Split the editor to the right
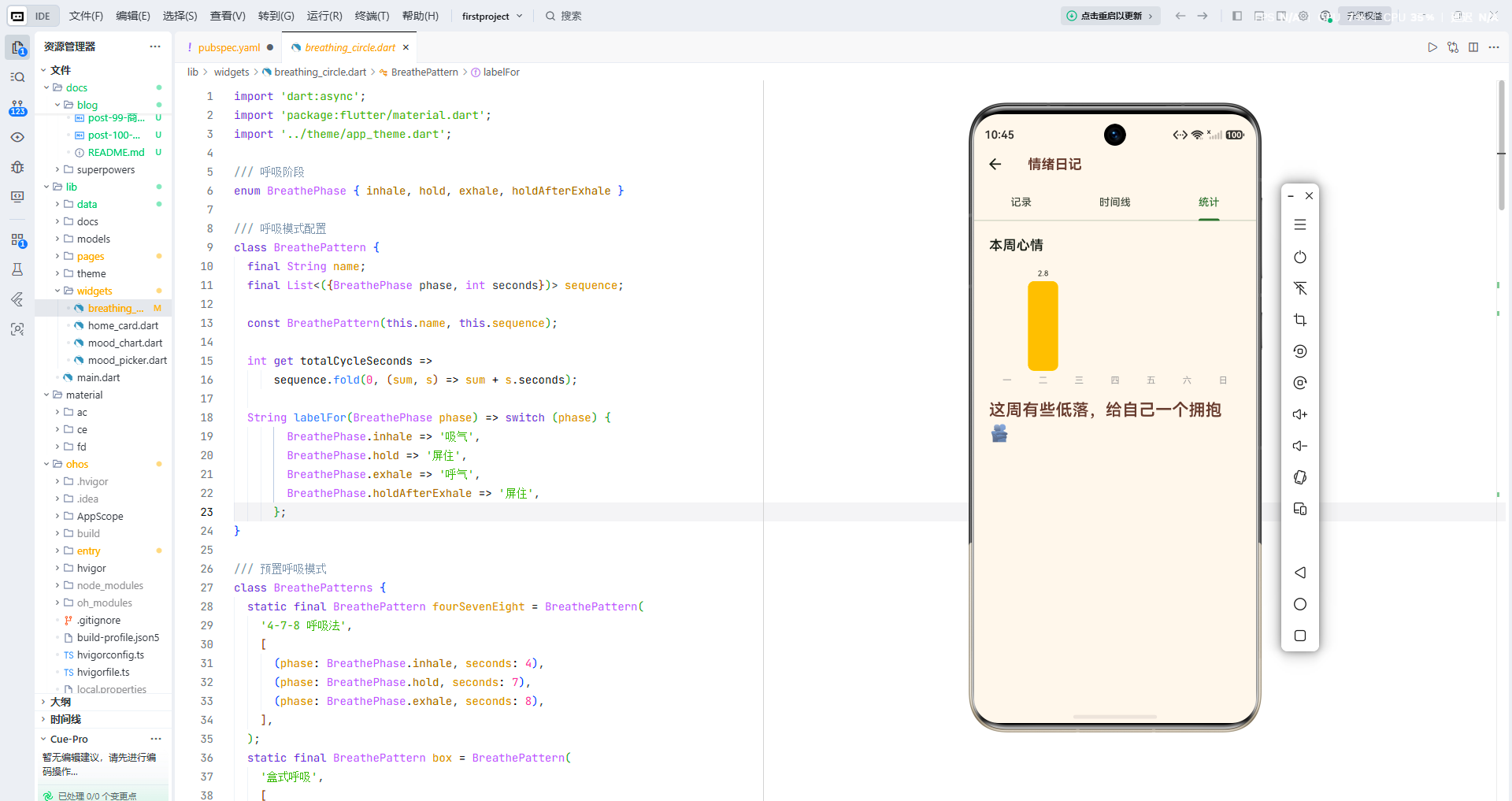 click(1473, 47)
